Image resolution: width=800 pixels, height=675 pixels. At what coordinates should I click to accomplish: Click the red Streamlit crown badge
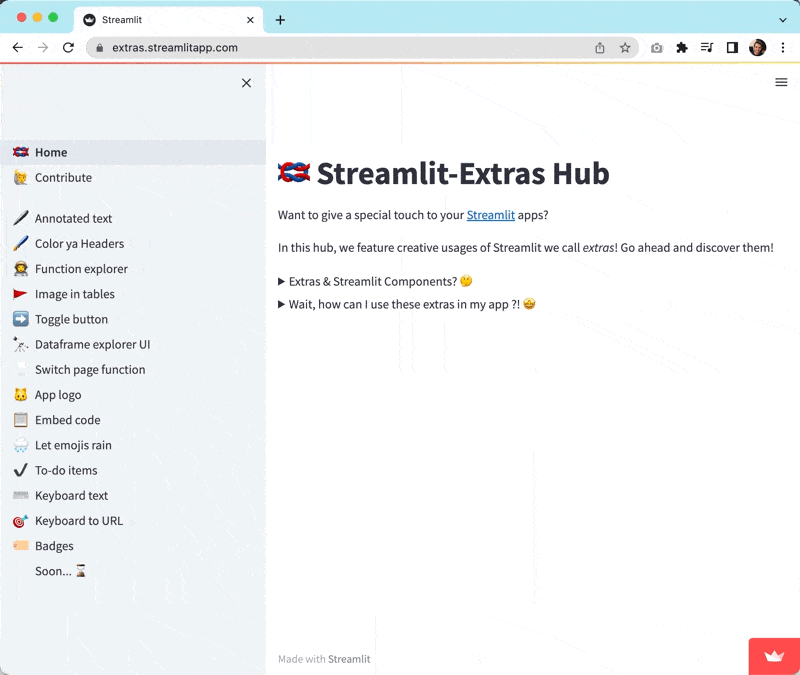(774, 656)
